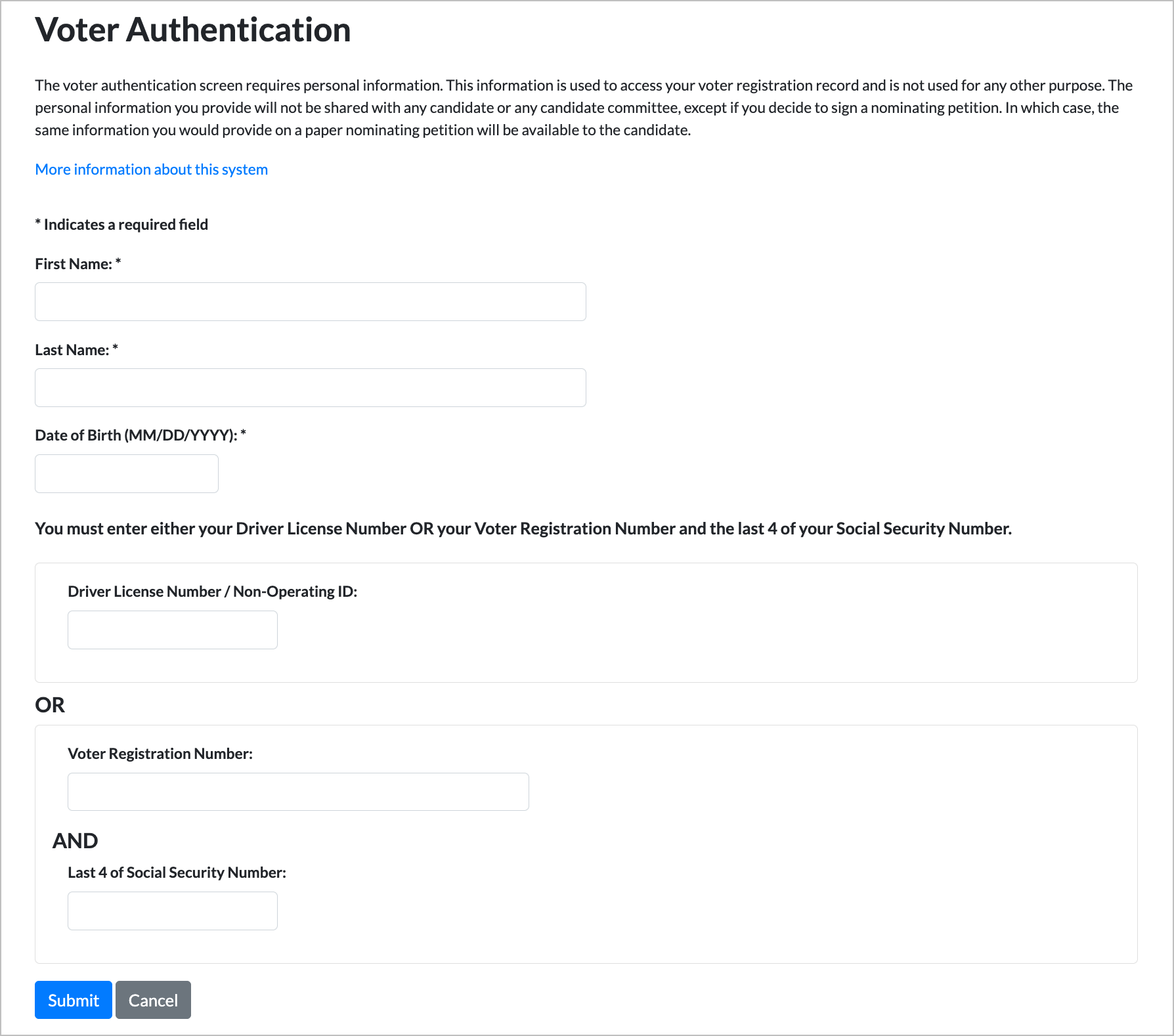Activate the Last Name text box
Viewport: 1174px width, 1036px height.
click(310, 387)
